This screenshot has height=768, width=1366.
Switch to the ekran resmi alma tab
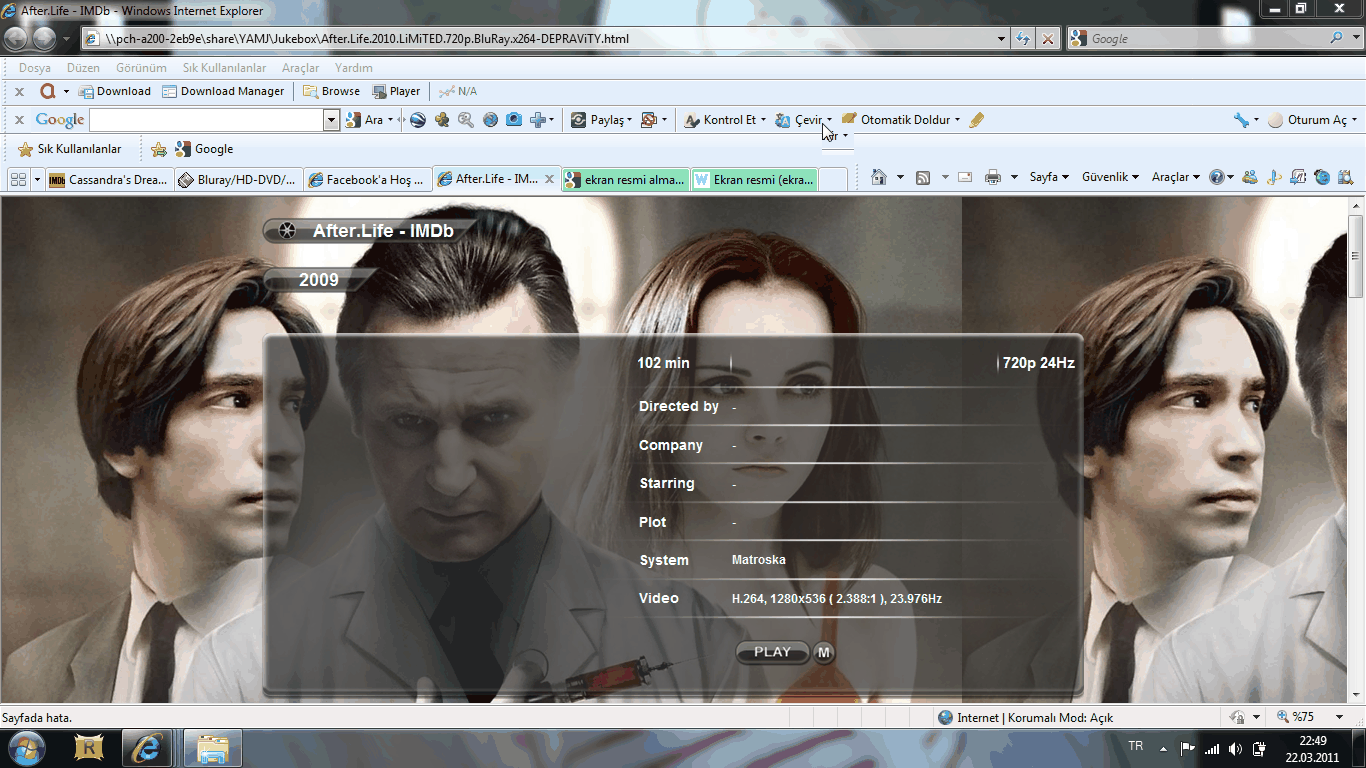click(x=625, y=180)
